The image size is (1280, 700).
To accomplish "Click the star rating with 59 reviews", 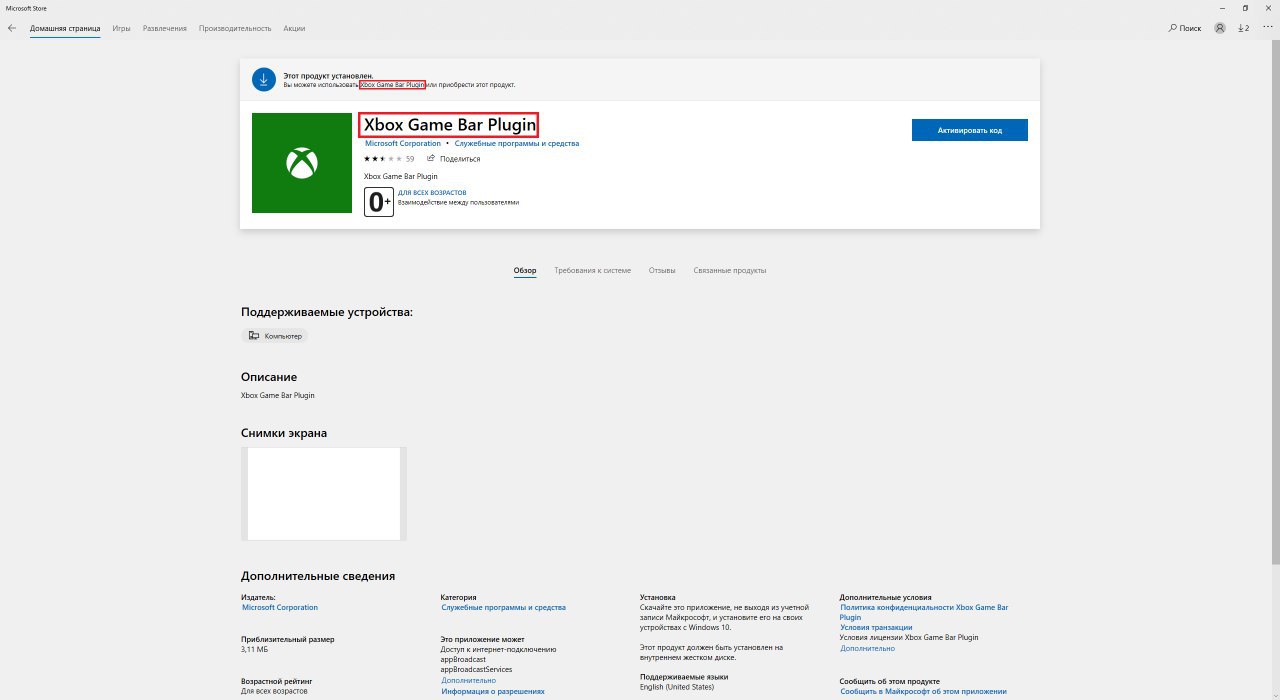I will click(389, 158).
